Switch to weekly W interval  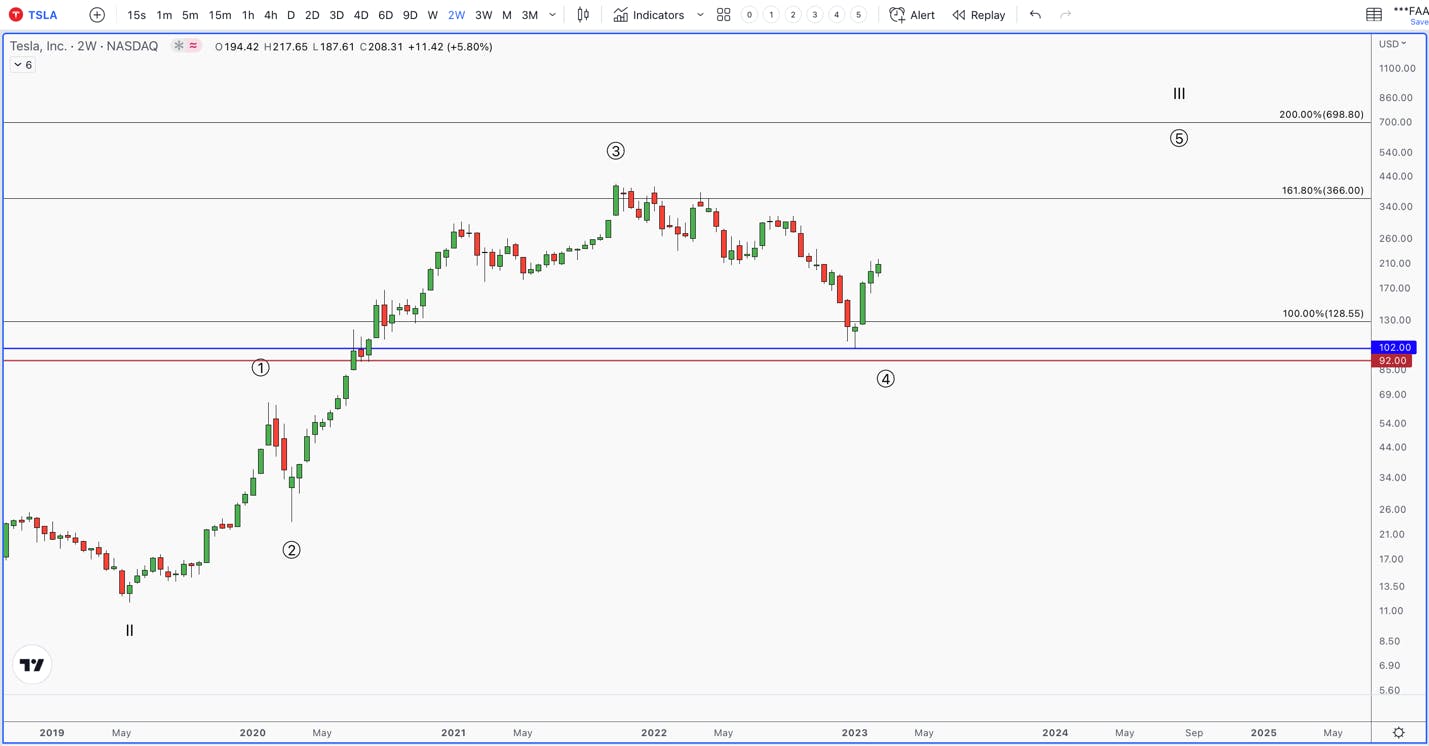tap(433, 15)
